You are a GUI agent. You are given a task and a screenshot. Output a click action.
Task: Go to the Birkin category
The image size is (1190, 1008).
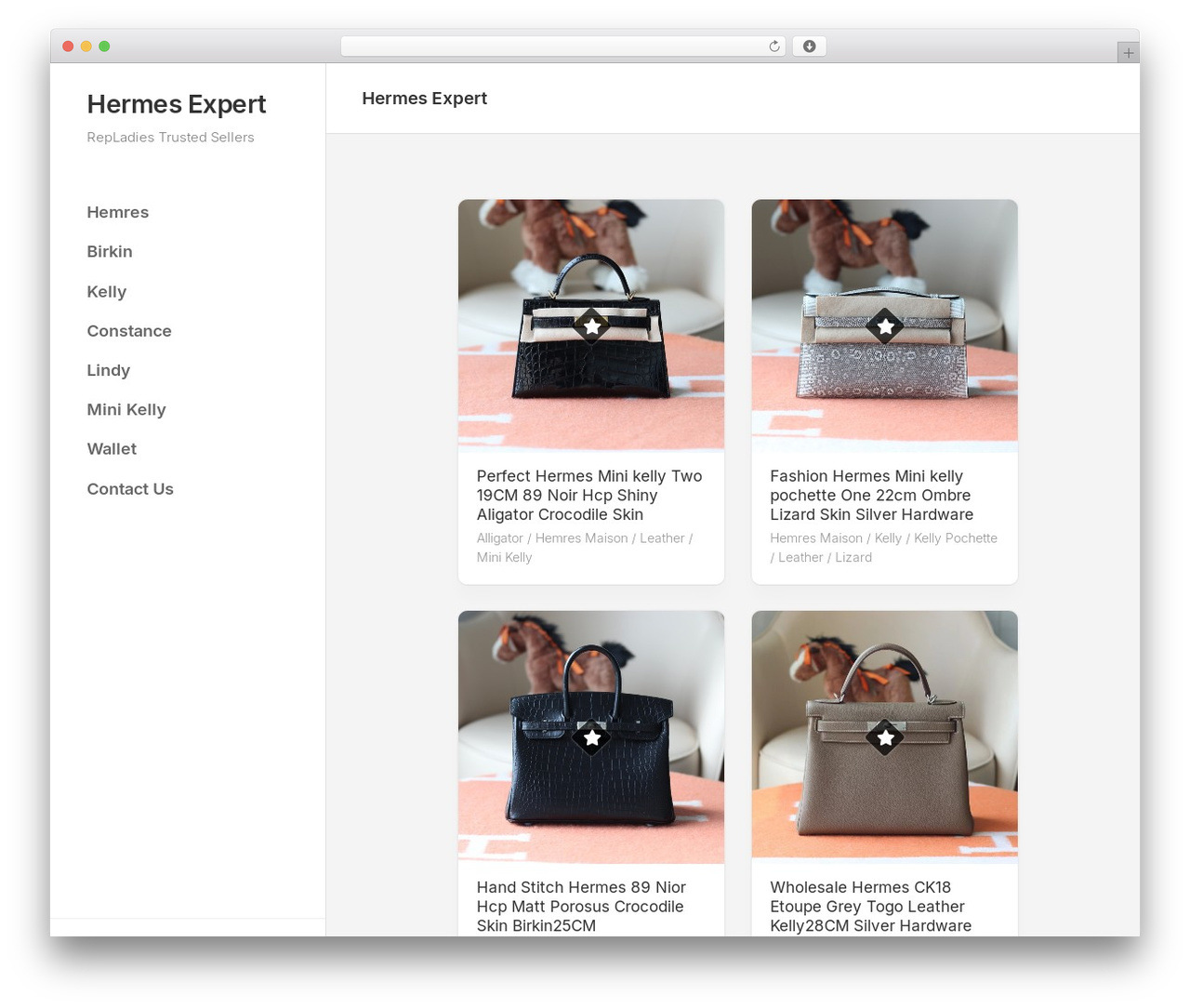pyautogui.click(x=110, y=251)
